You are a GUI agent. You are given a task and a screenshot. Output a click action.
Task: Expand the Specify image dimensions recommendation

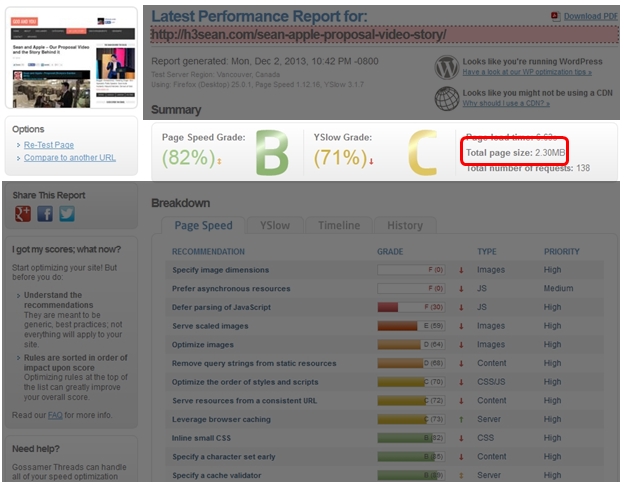[220, 270]
